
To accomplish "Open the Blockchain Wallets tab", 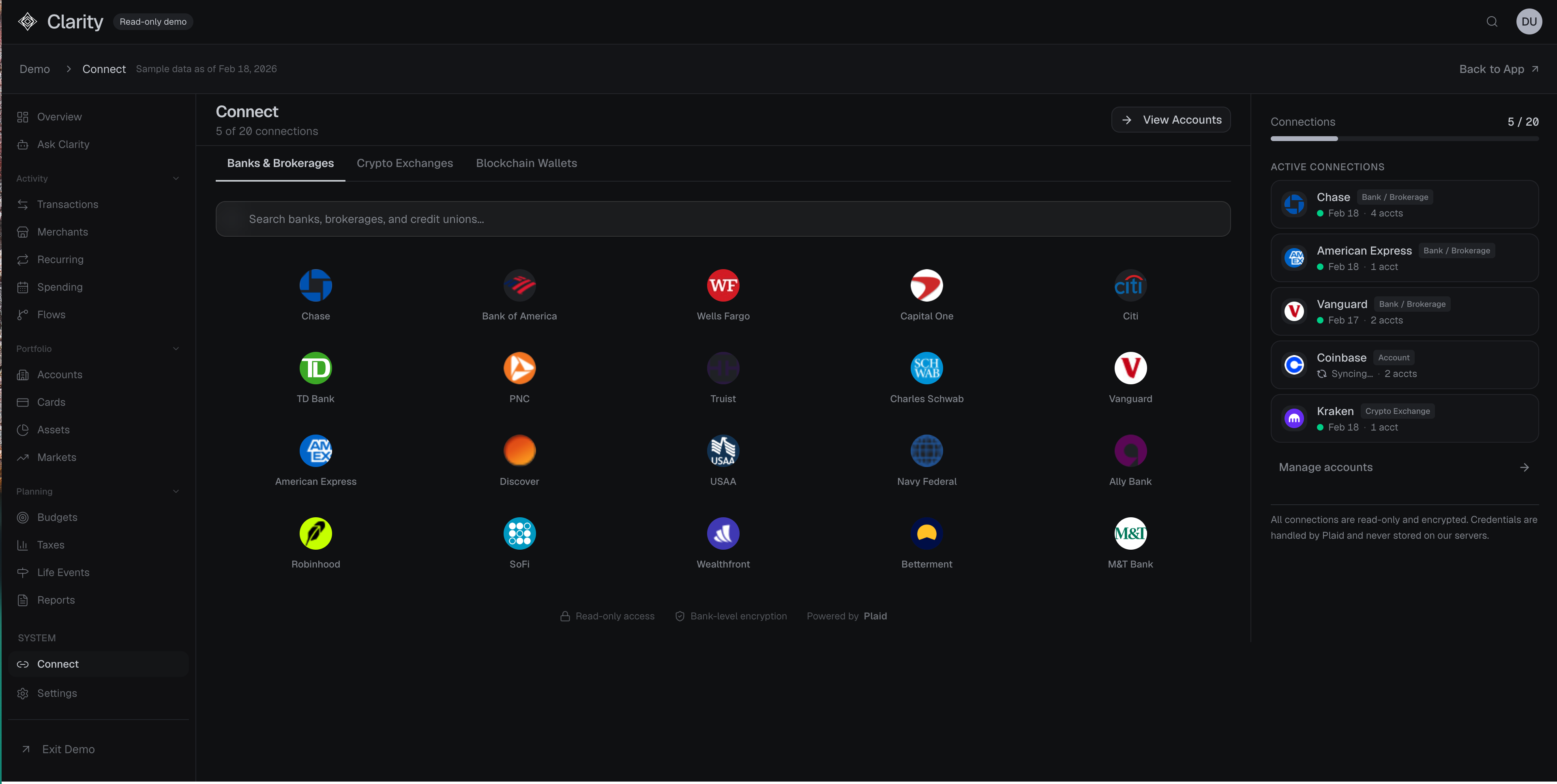I will point(526,163).
